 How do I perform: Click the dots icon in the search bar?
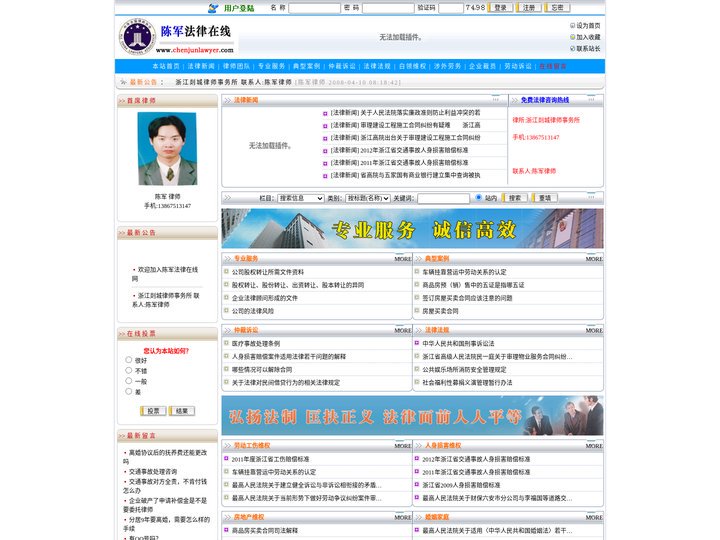(x=591, y=197)
